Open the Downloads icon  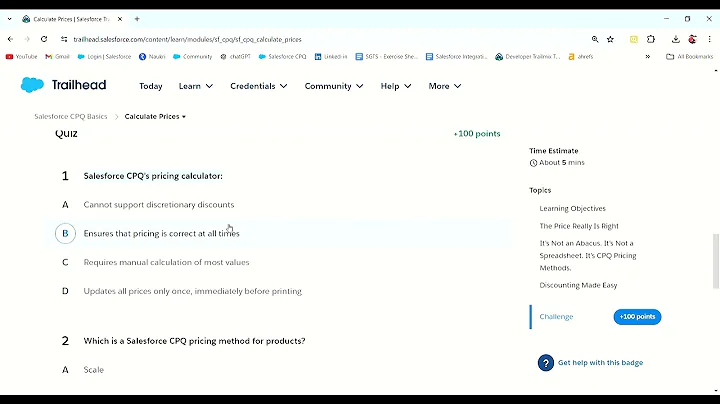[675, 39]
